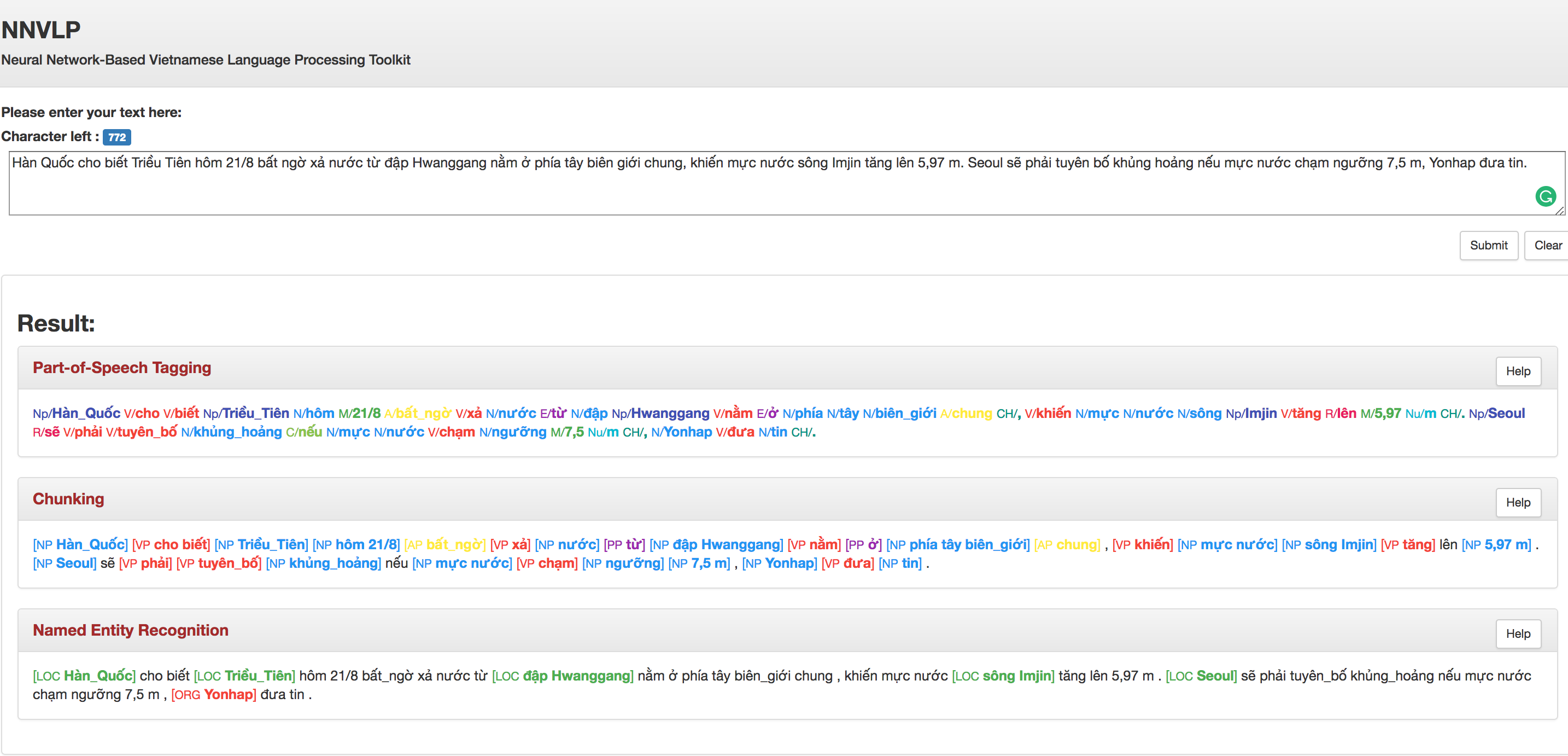Open Help for Part-of-Speech Tagging
1568x756 pixels.
click(x=1518, y=371)
